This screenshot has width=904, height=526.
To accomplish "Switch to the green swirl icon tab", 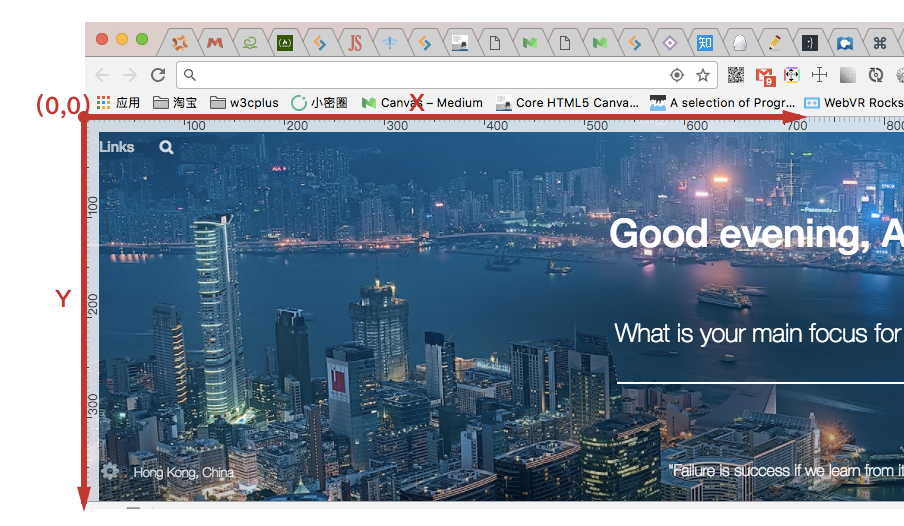I will click(250, 43).
